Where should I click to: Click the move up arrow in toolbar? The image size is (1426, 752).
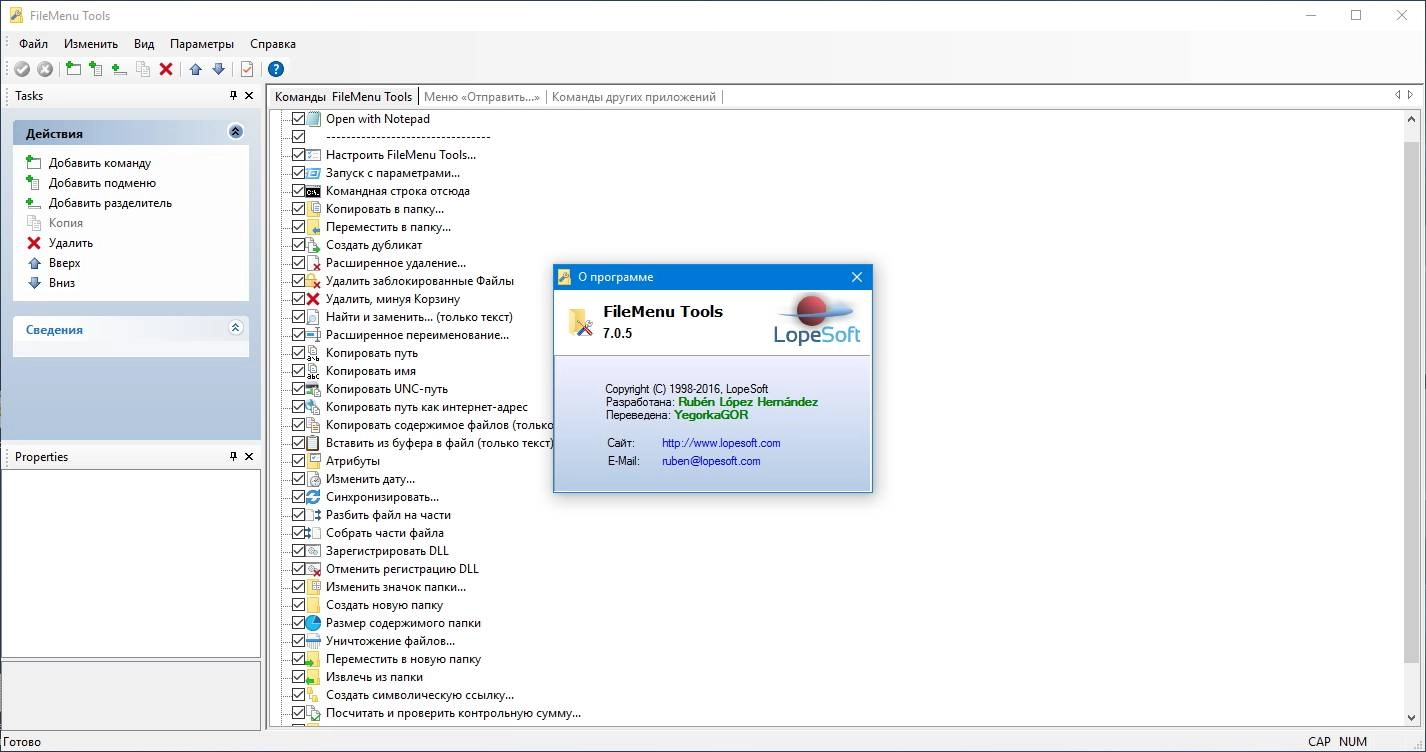(x=195, y=69)
